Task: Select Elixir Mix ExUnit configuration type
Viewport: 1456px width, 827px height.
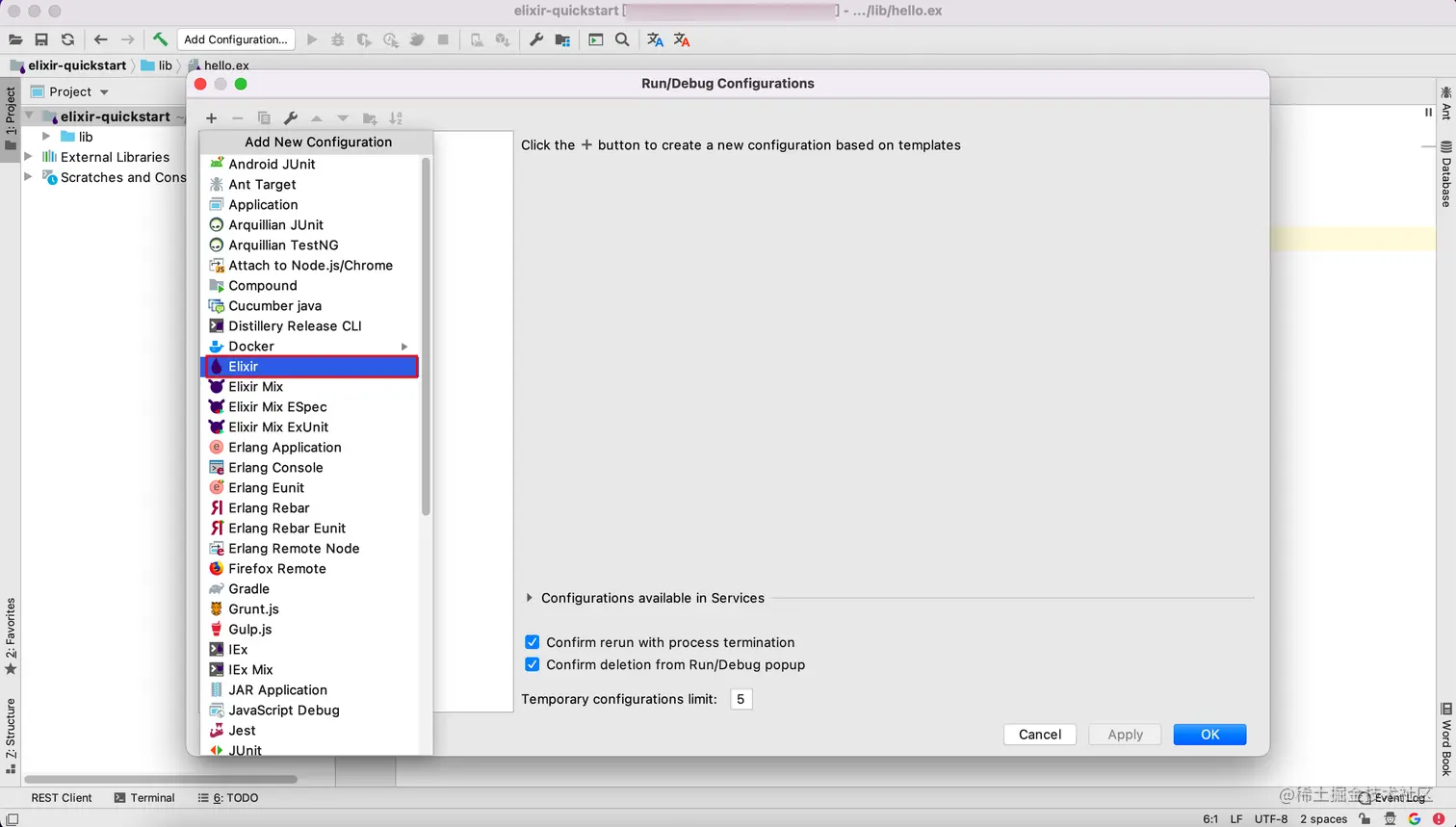Action: [x=310, y=426]
